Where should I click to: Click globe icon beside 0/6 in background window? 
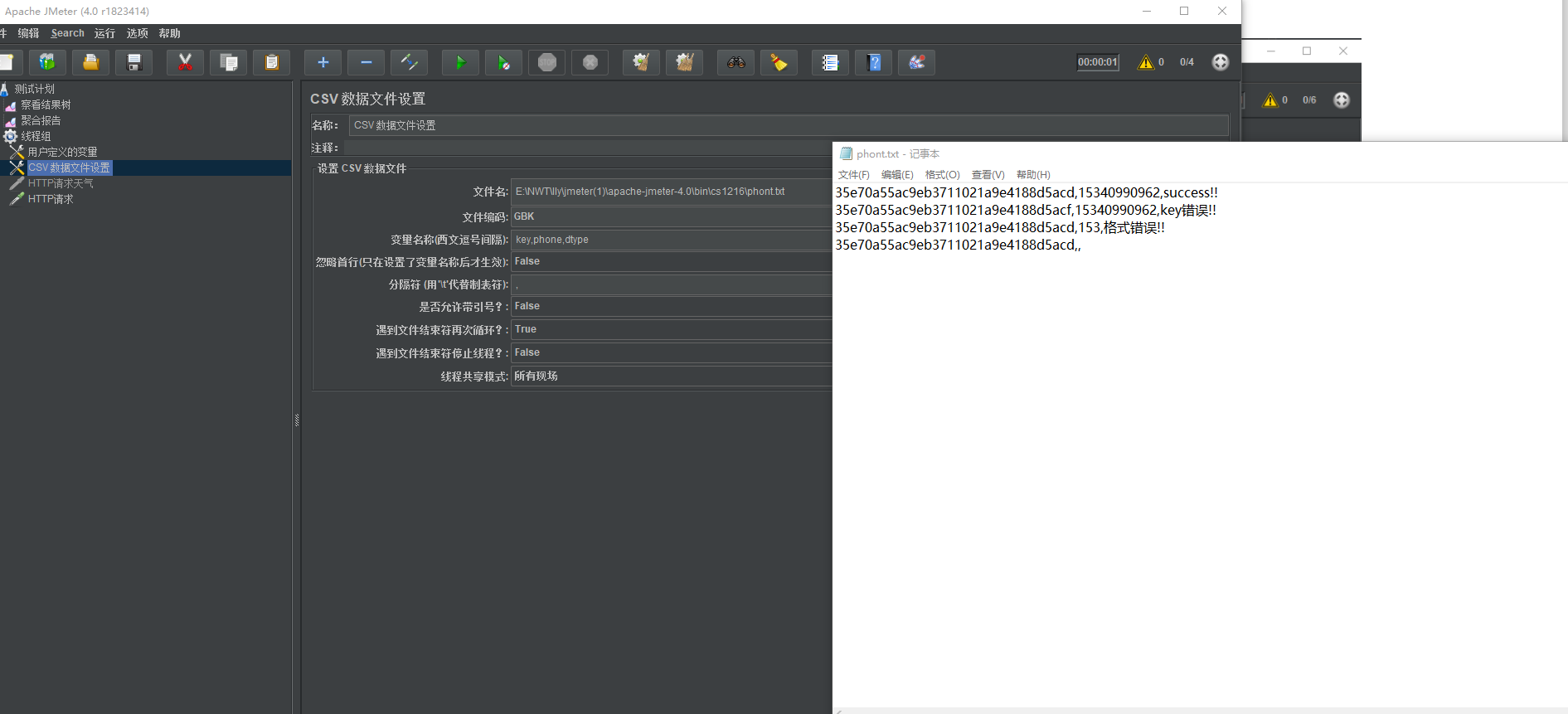[1342, 100]
